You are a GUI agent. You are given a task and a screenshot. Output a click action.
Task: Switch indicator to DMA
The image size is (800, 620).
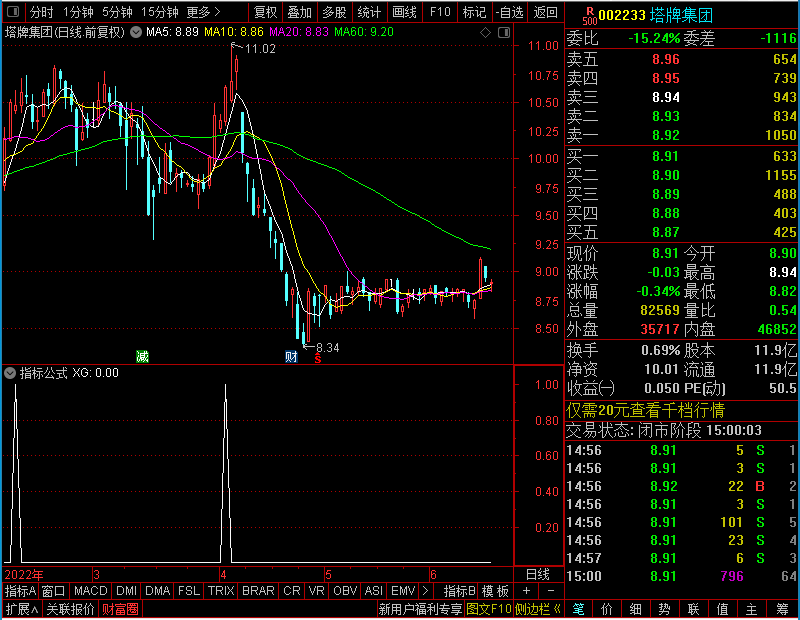[158, 591]
